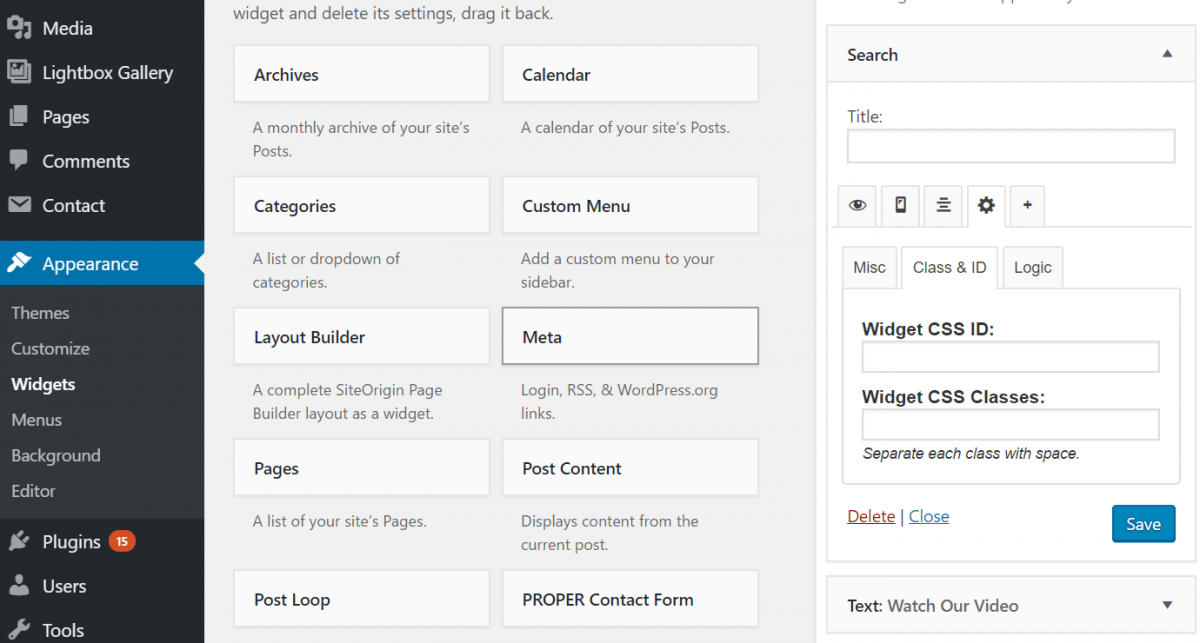Select the eye visibility tab in Search widget
Viewport: 1200px width, 643px height.
point(857,205)
